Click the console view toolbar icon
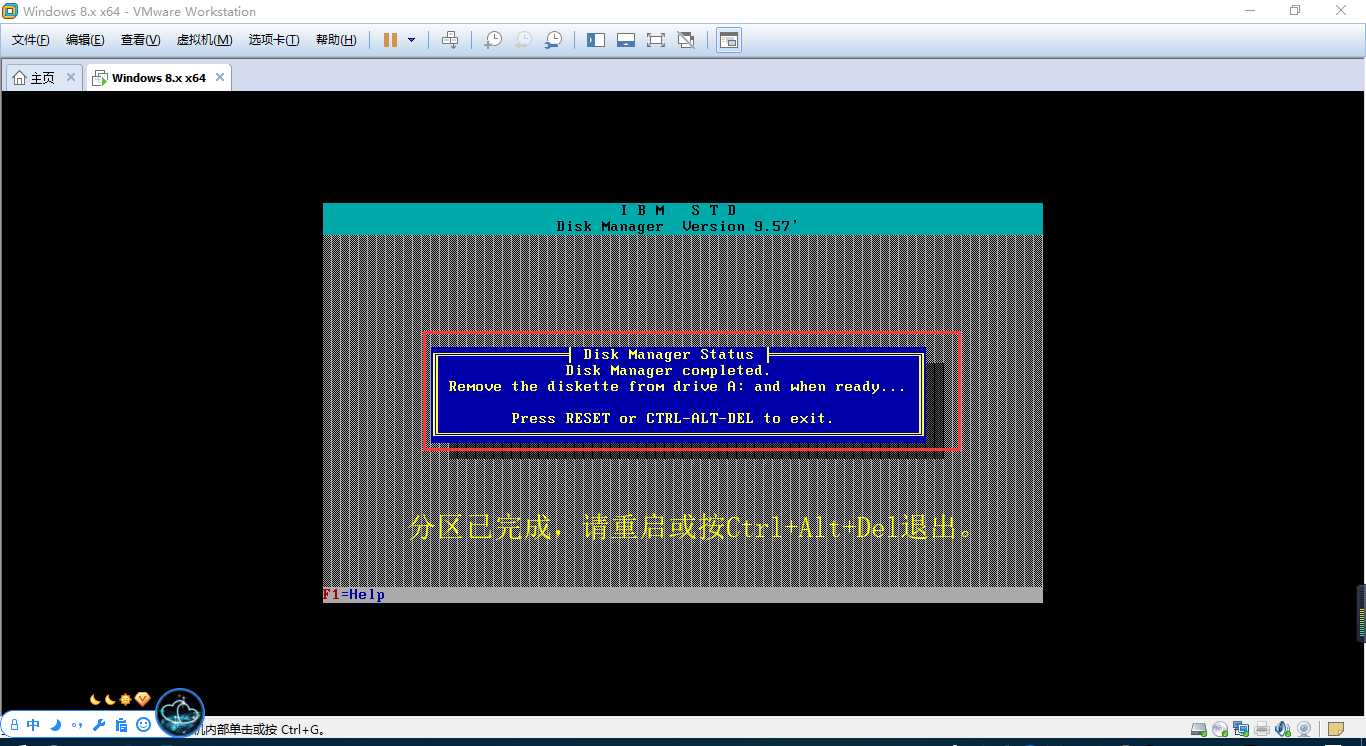 click(729, 40)
